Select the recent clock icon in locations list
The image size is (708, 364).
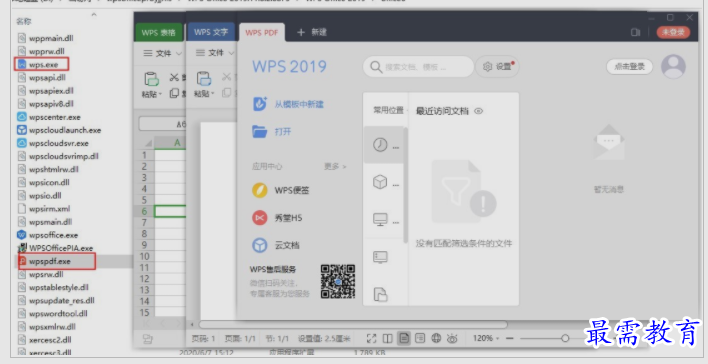(380, 145)
